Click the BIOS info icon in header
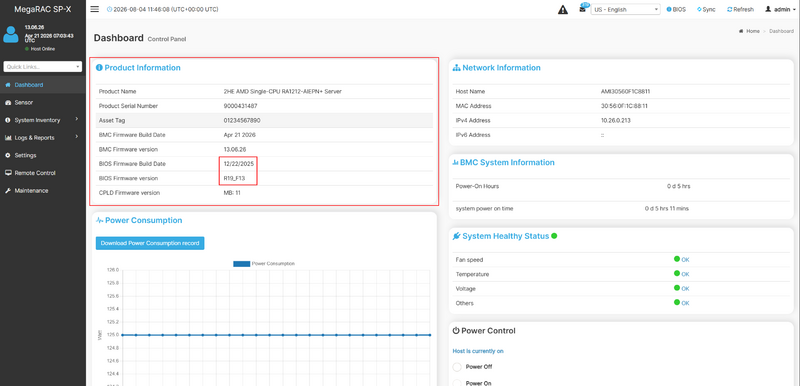The image size is (800, 386). (669, 9)
